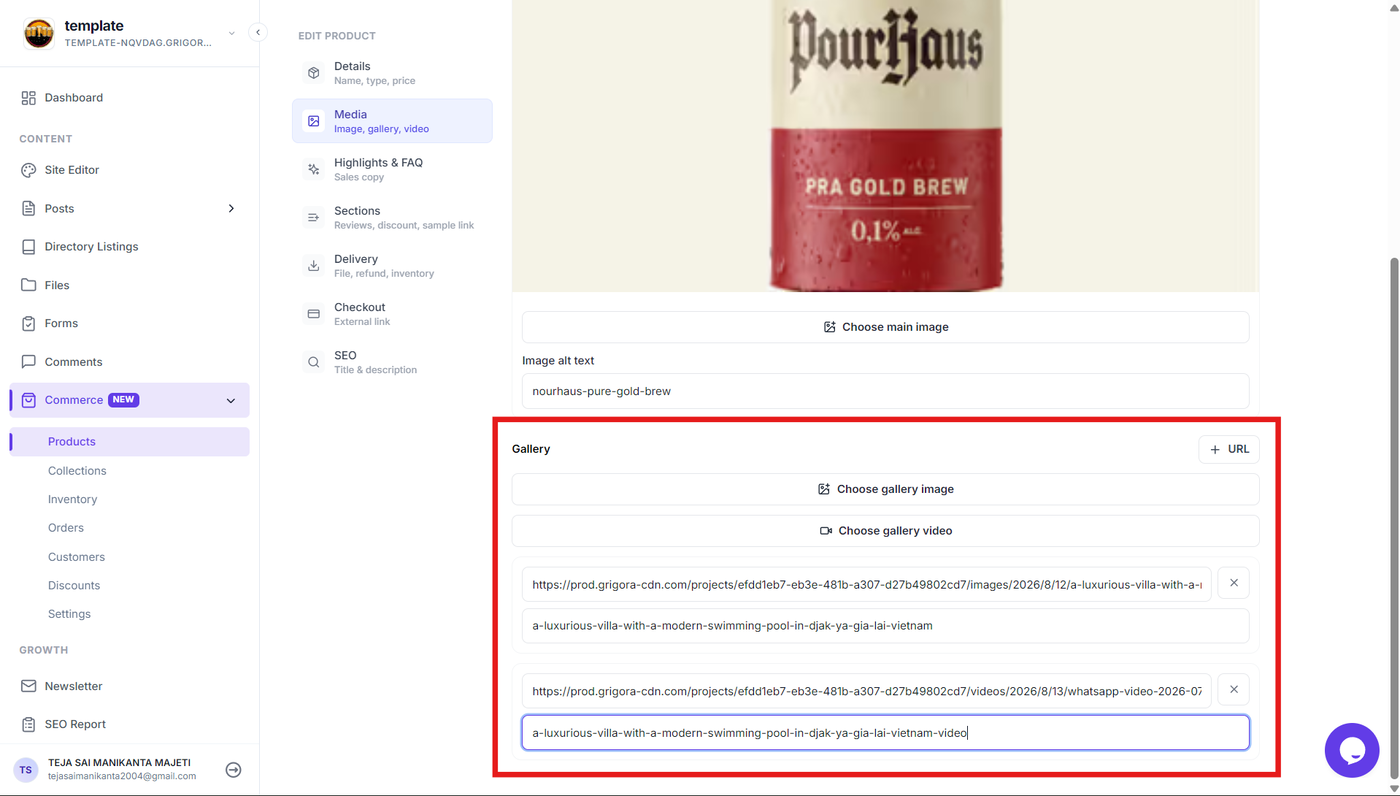Click the TS user avatar

[26, 770]
